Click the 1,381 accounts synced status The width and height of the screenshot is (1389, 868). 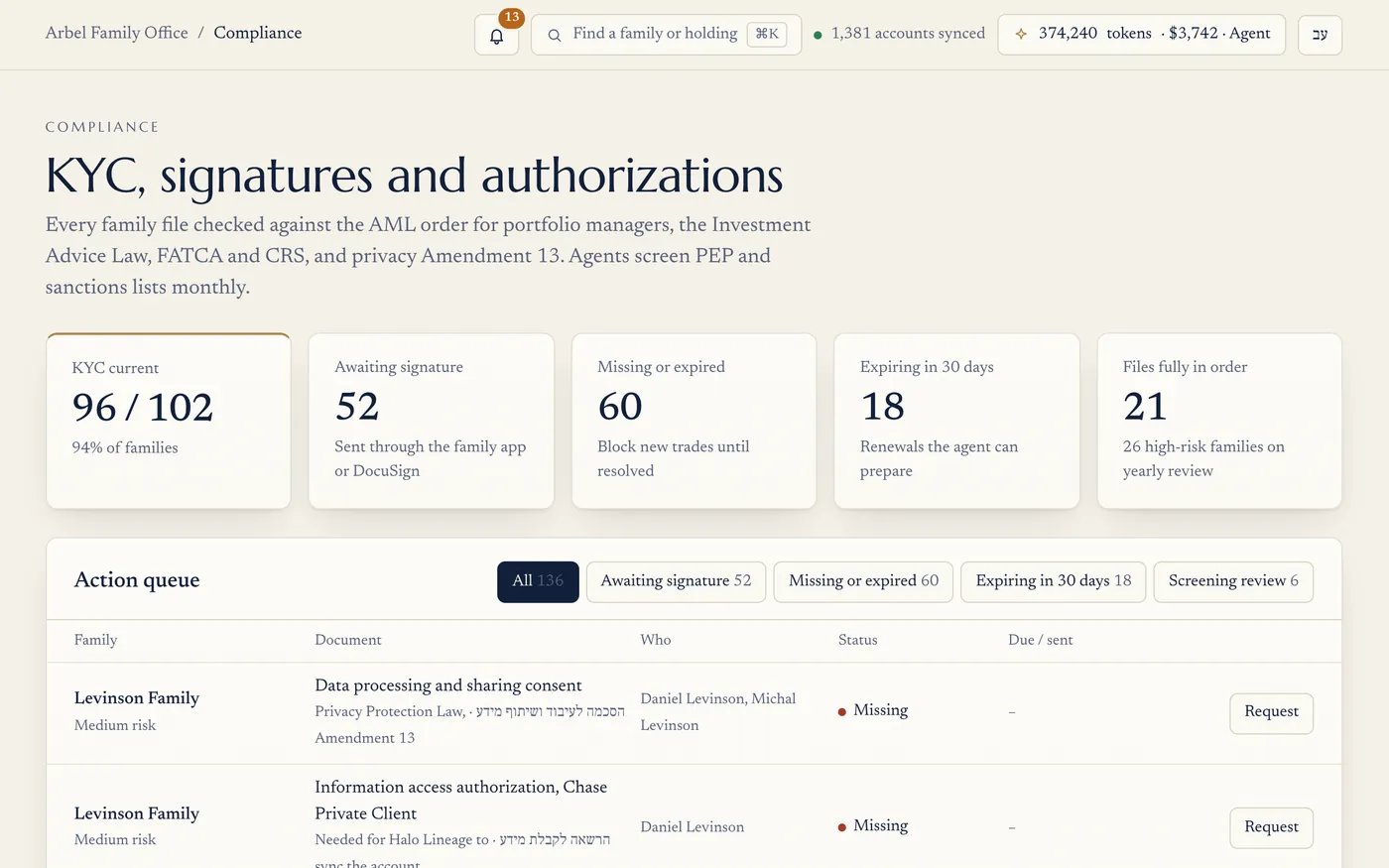point(899,34)
